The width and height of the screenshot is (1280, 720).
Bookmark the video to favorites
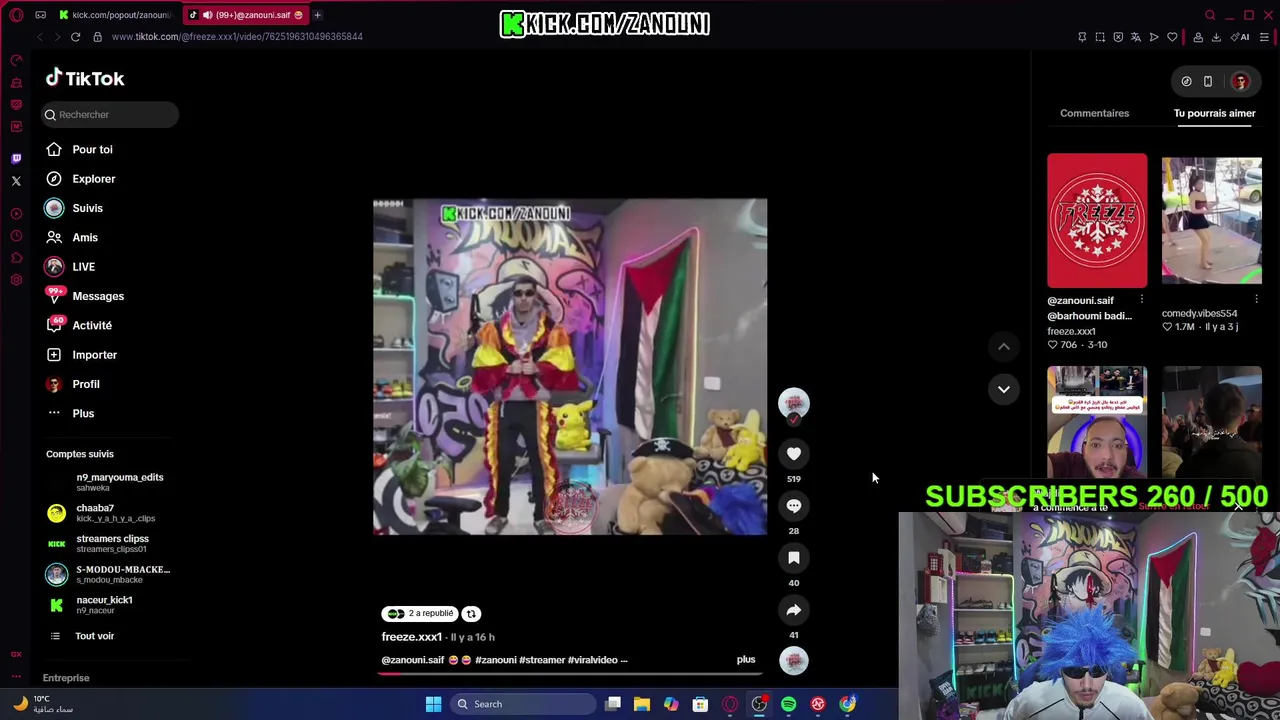coord(794,558)
